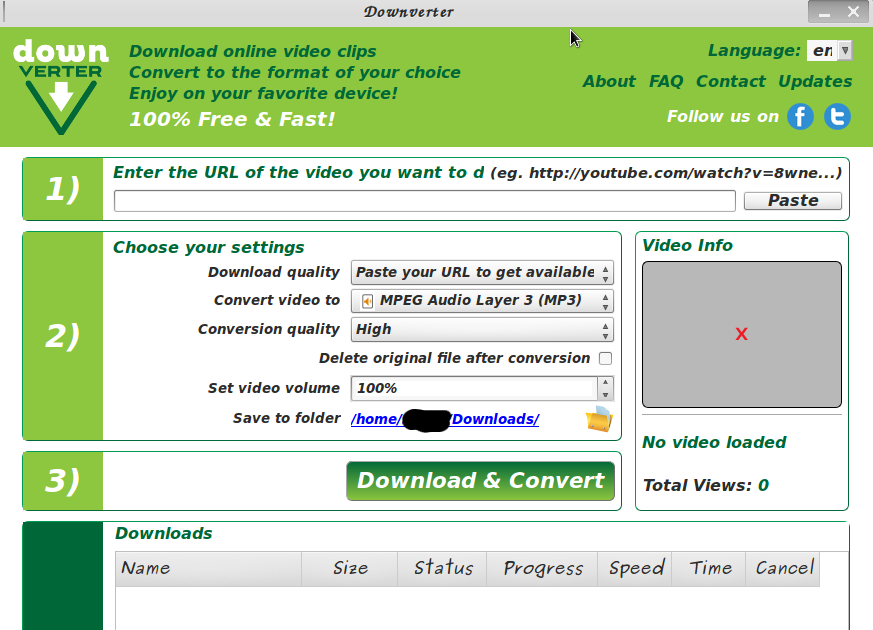
Task: Open the Conversion quality dropdown
Action: click(x=482, y=329)
